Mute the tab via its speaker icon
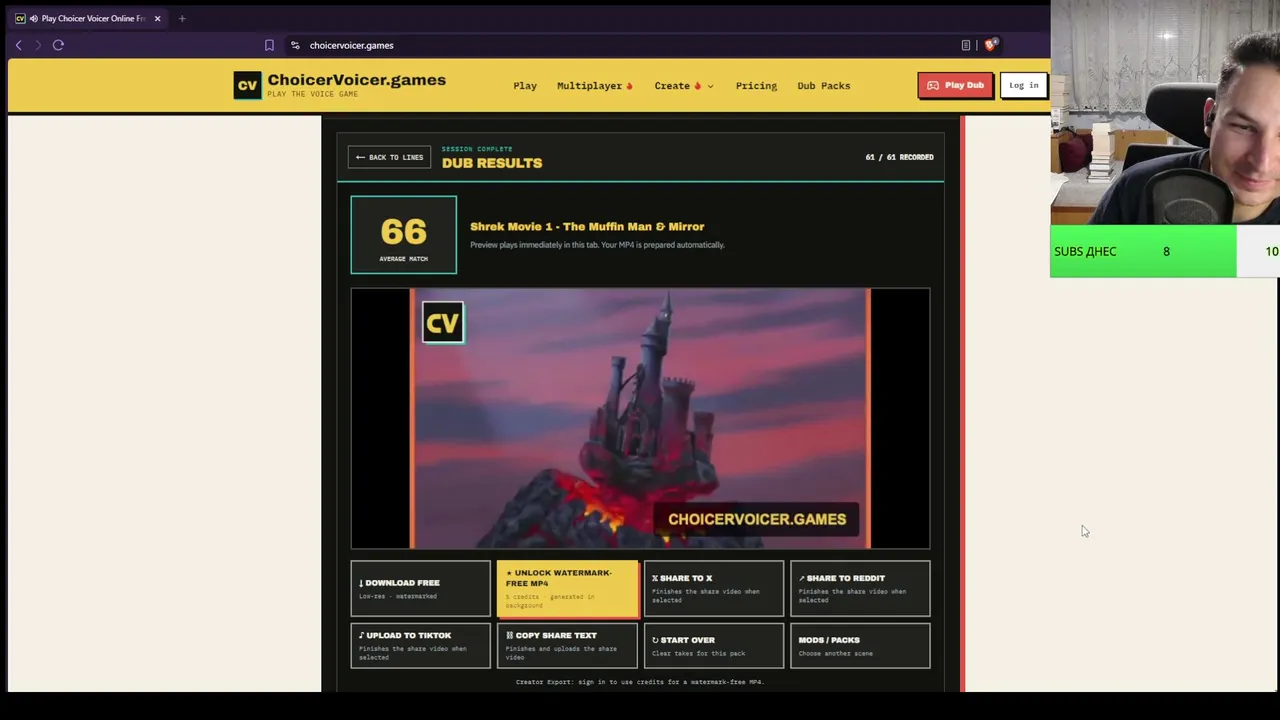The width and height of the screenshot is (1280, 720). point(34,18)
